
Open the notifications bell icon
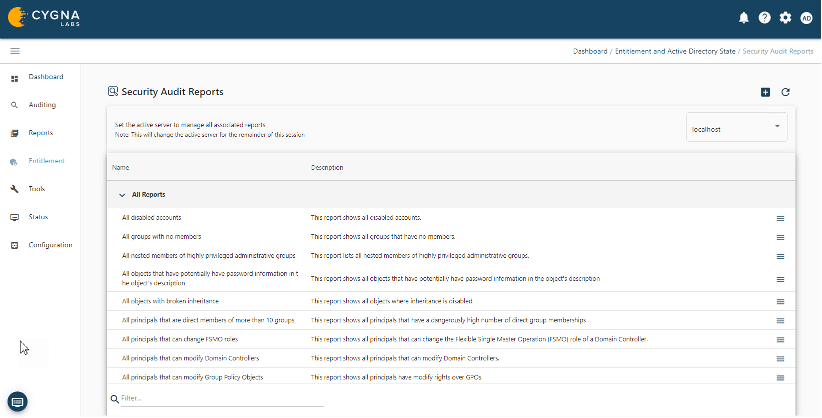[x=744, y=18]
